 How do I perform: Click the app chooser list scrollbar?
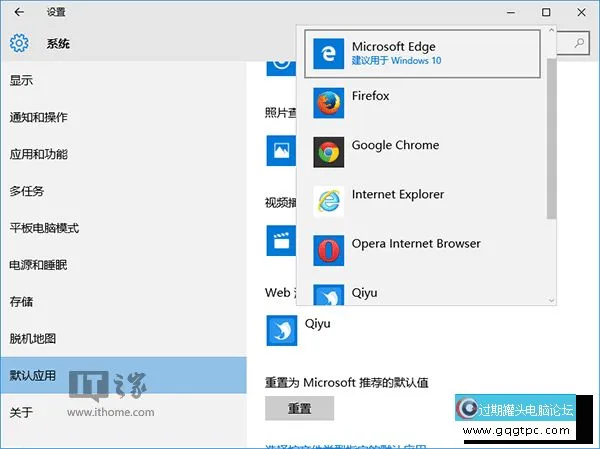(551, 140)
